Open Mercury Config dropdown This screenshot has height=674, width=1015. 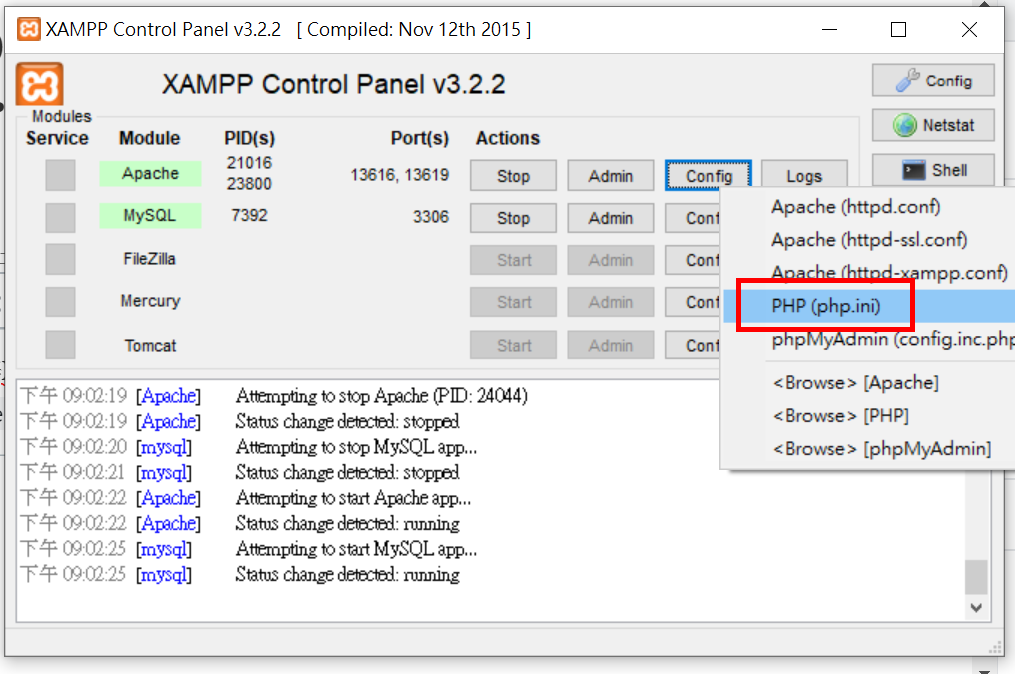click(x=693, y=302)
